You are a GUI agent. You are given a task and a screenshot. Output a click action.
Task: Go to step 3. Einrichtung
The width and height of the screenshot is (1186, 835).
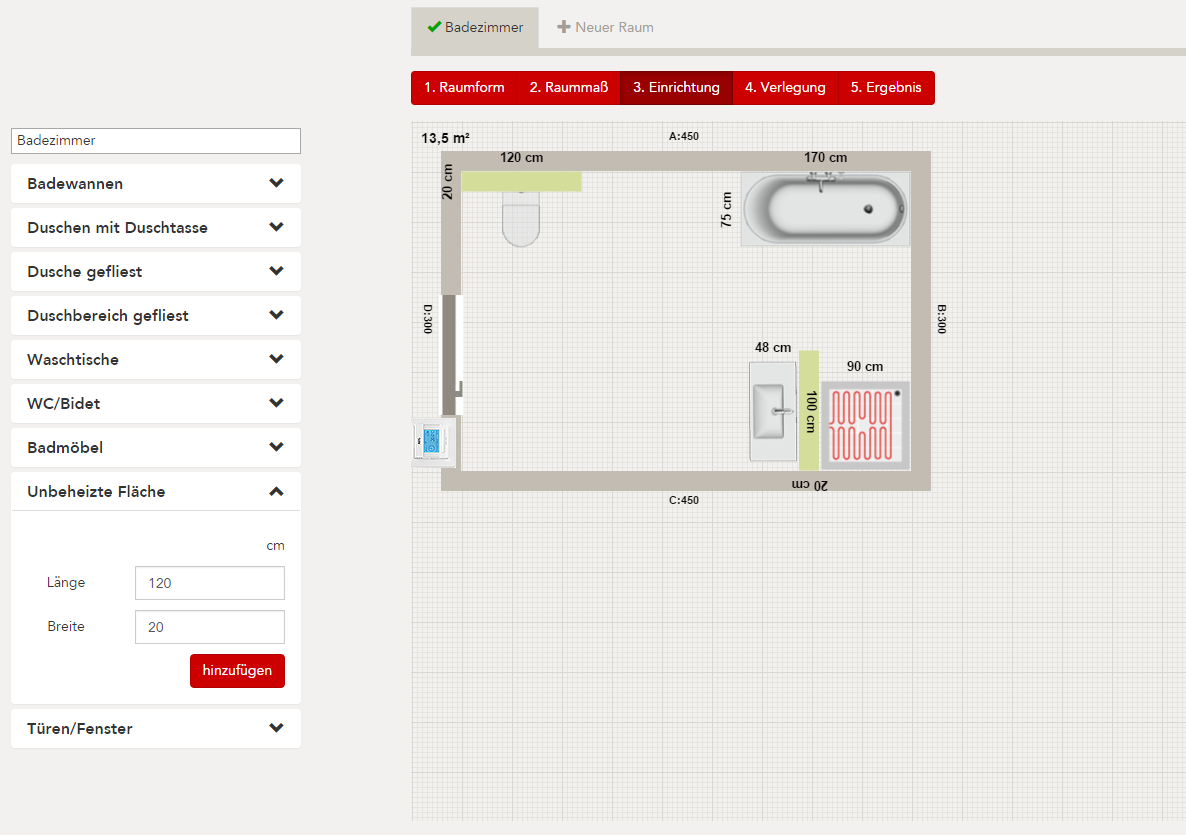676,88
